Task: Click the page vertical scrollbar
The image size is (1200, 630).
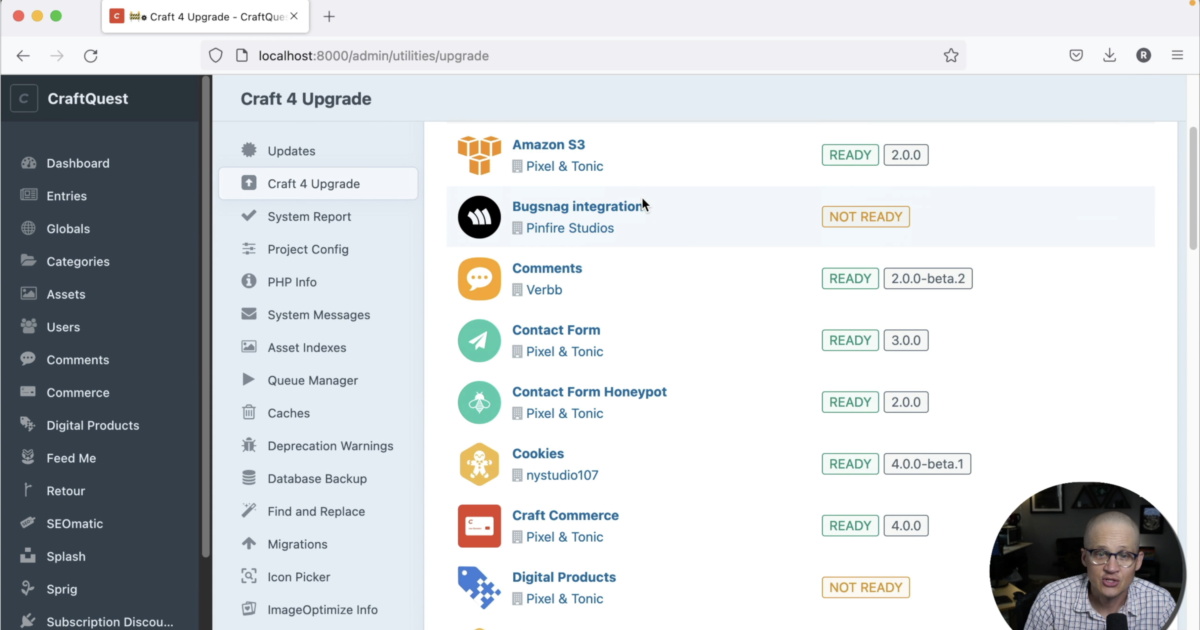Action: [1193, 188]
